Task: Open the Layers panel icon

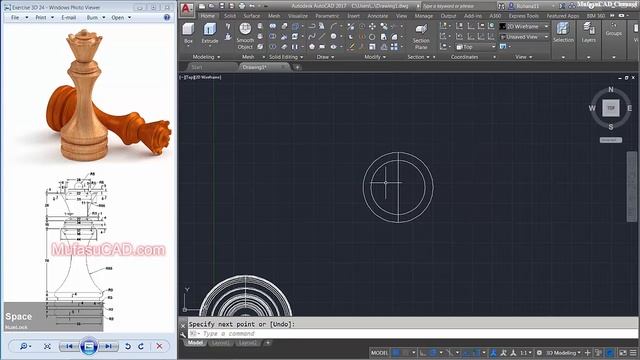Action: click(x=589, y=28)
